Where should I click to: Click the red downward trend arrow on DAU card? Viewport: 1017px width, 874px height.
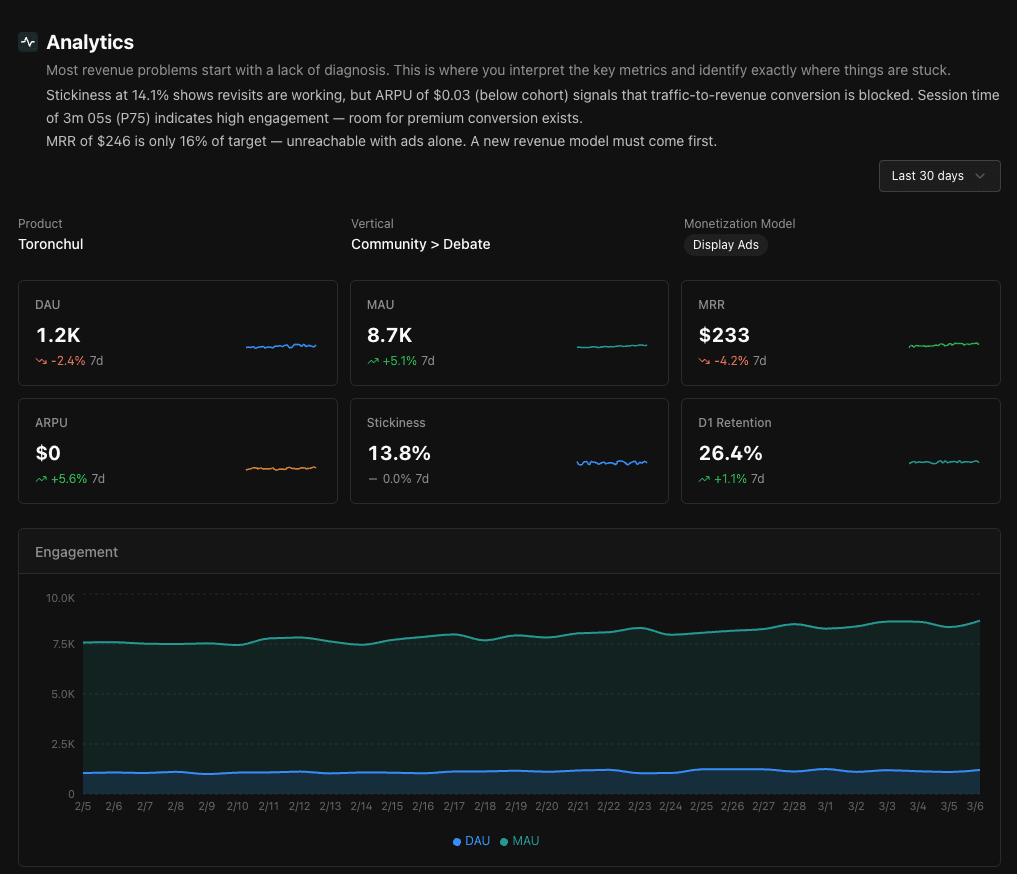tap(42, 361)
